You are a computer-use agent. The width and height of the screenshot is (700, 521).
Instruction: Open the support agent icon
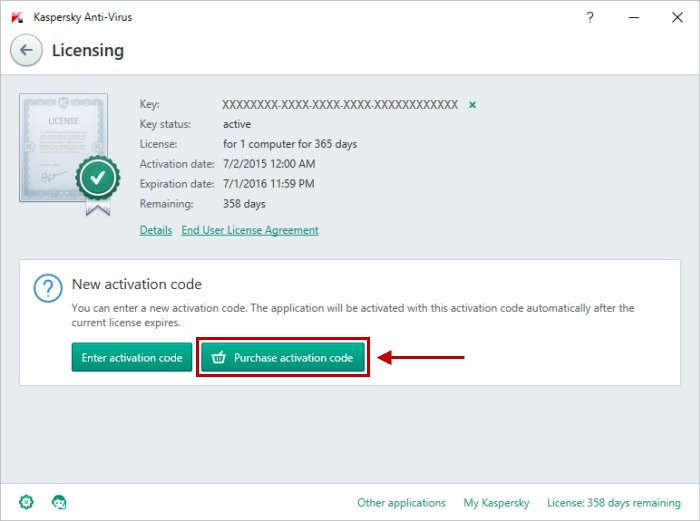pos(59,502)
